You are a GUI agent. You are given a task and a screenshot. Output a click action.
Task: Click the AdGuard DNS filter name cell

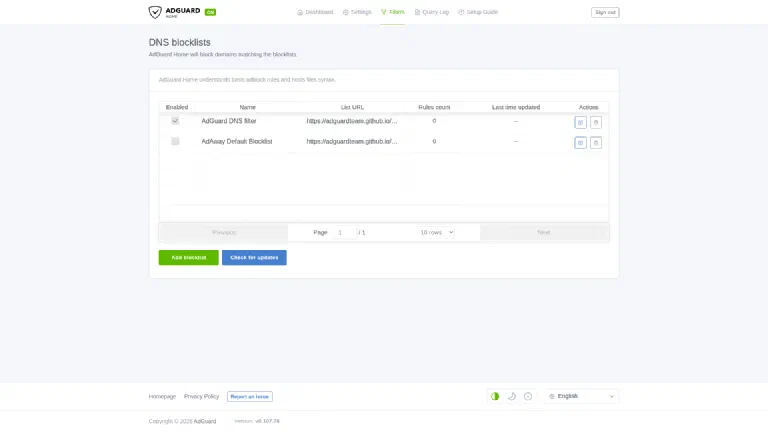229,121
